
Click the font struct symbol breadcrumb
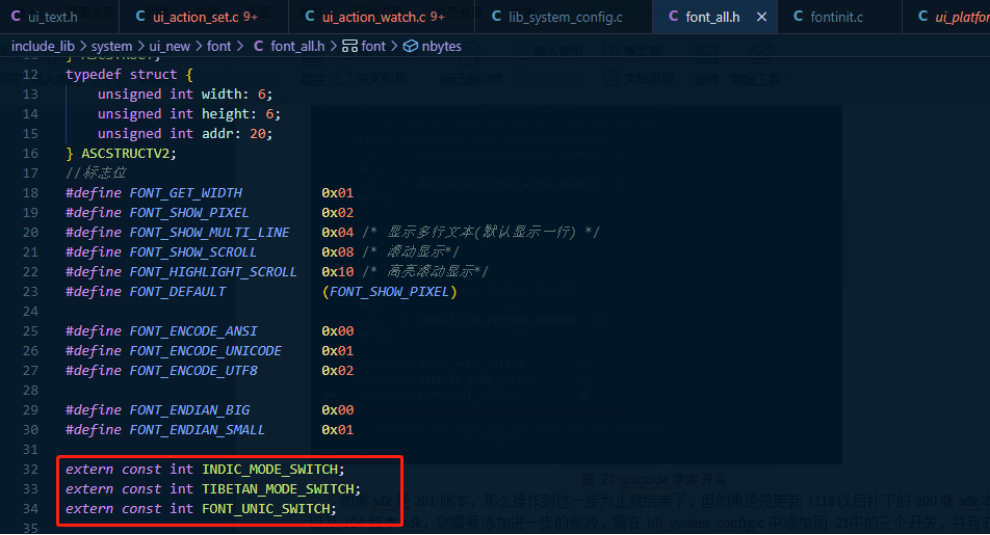coord(373,46)
